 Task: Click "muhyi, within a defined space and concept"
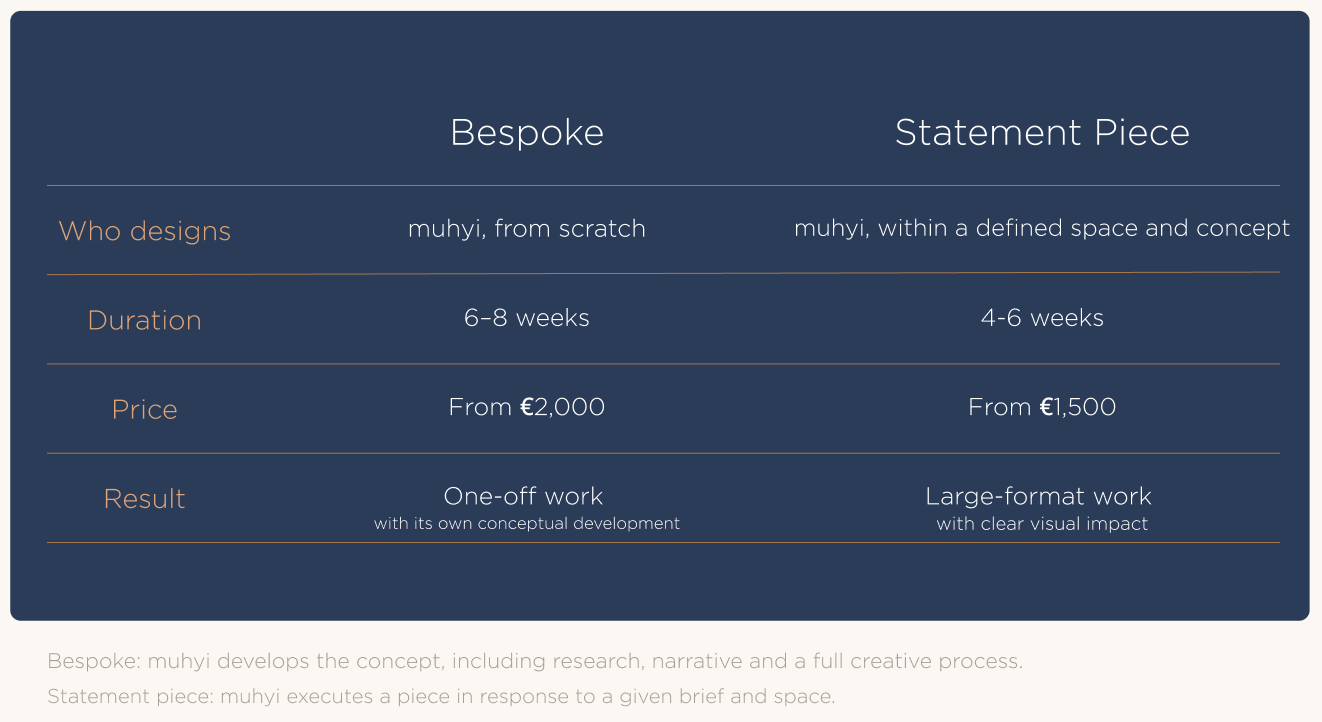pos(1042,229)
